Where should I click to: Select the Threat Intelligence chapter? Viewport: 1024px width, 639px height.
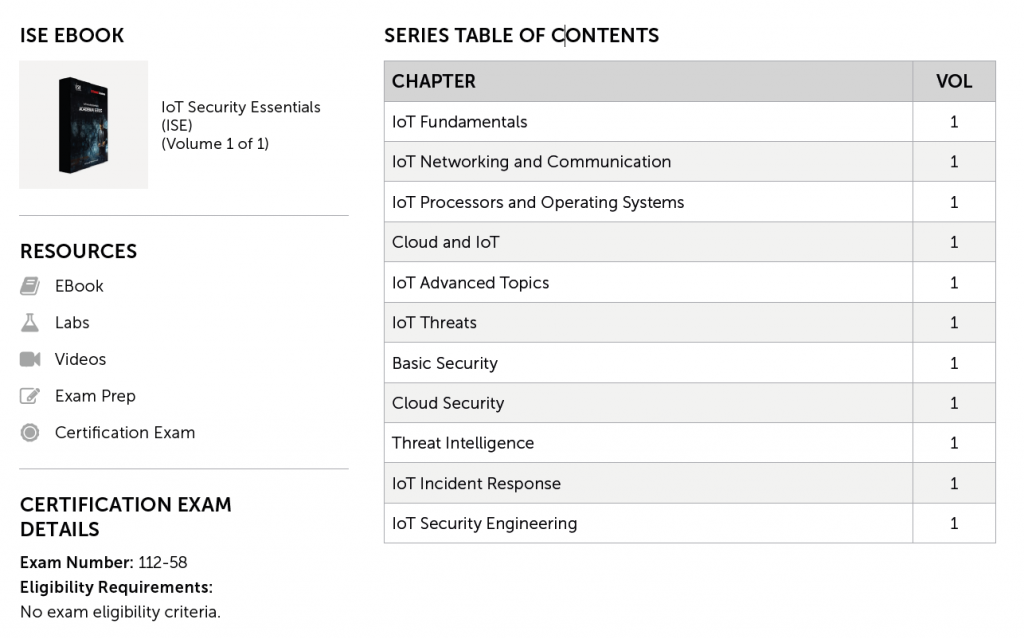coord(463,443)
